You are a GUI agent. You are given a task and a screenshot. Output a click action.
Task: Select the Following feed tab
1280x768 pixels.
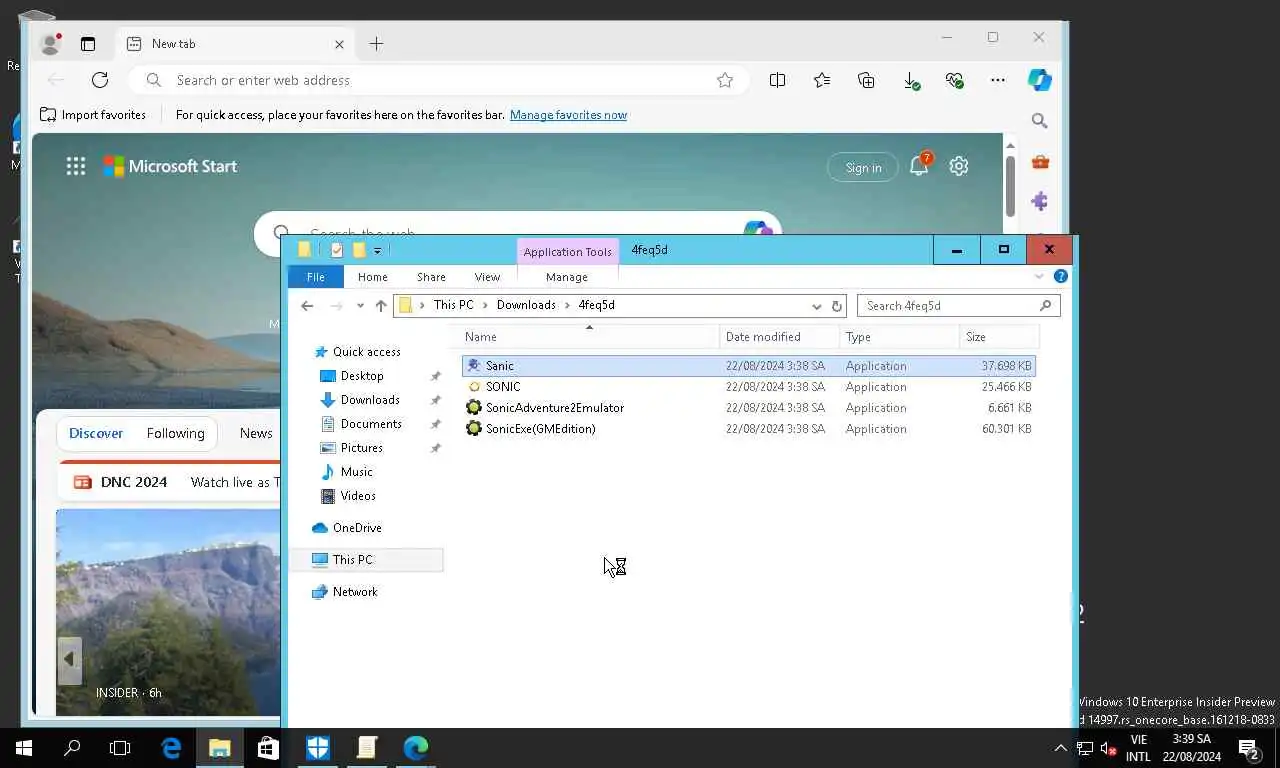176,433
